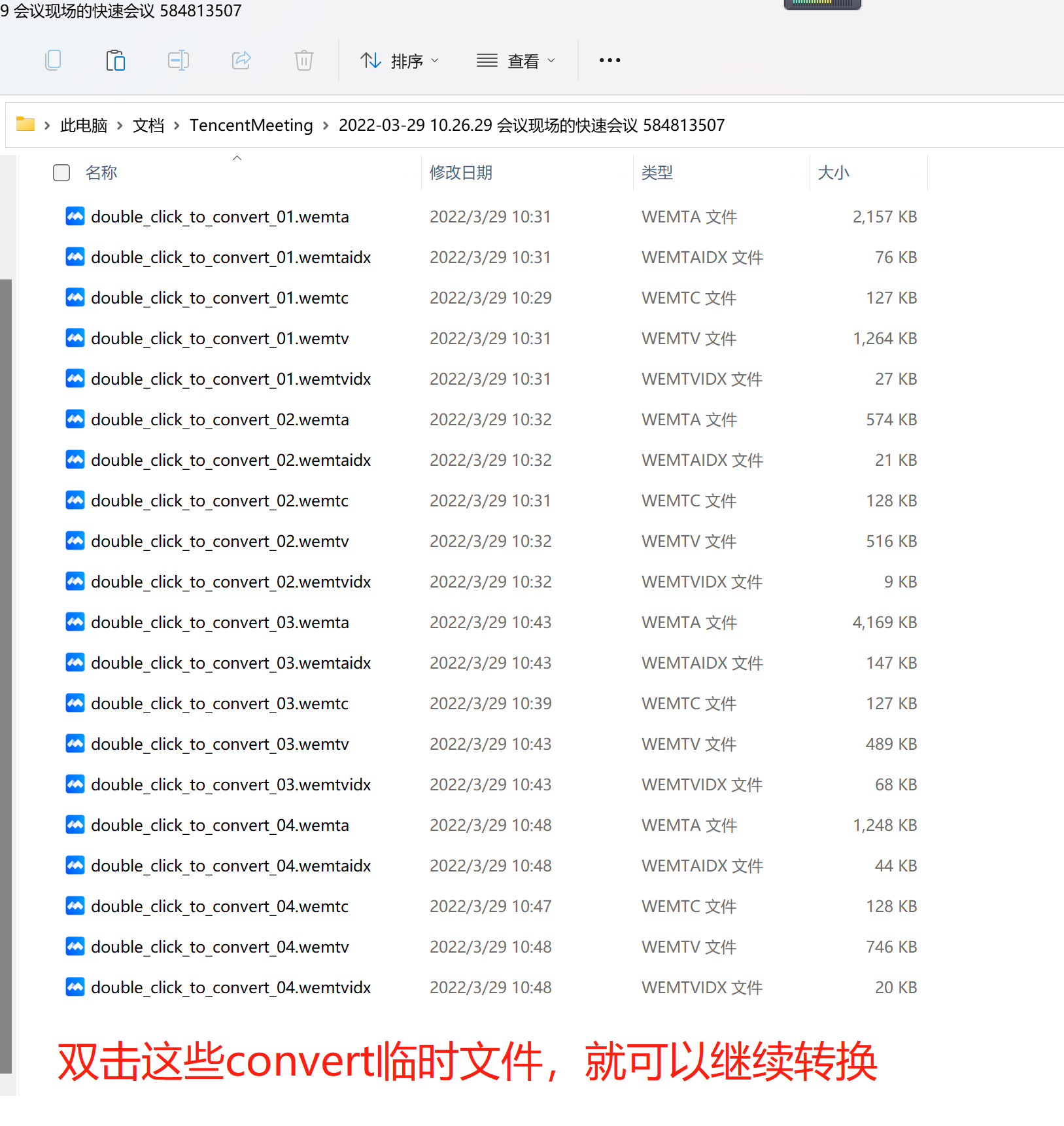Navigate to 文档 in the breadcrumb
The image size is (1064, 1126).
148,125
